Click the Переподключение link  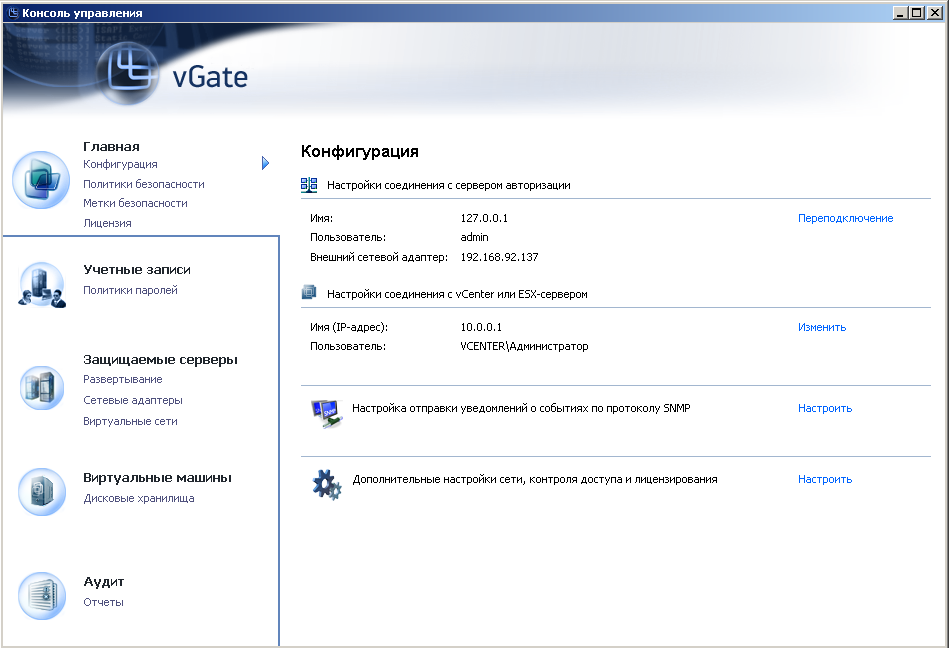click(x=846, y=218)
